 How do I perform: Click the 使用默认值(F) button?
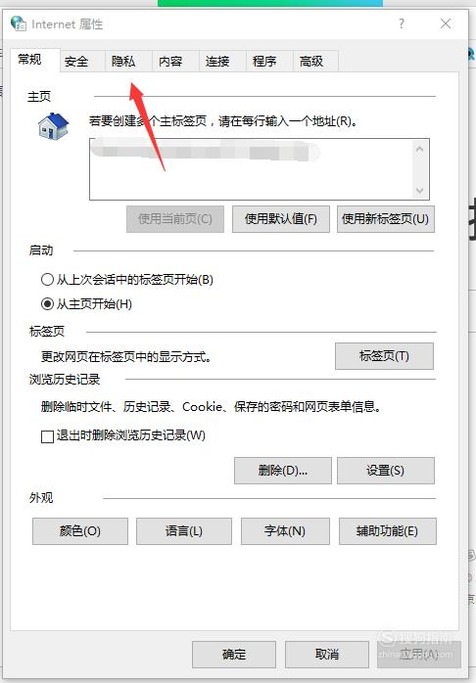[281, 219]
